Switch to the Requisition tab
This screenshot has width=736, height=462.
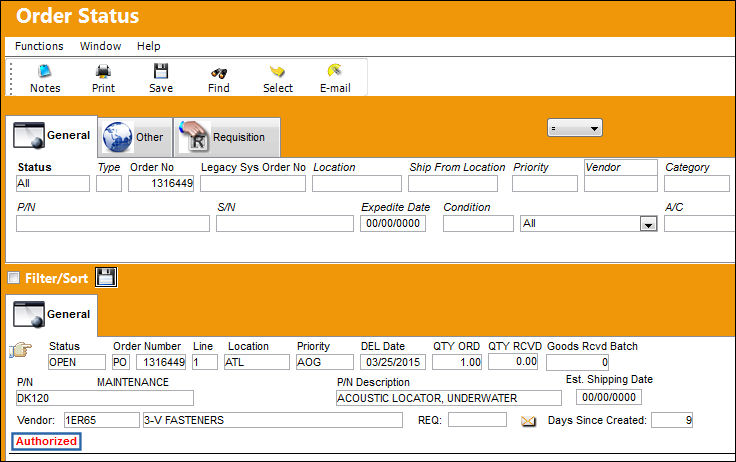[x=227, y=137]
